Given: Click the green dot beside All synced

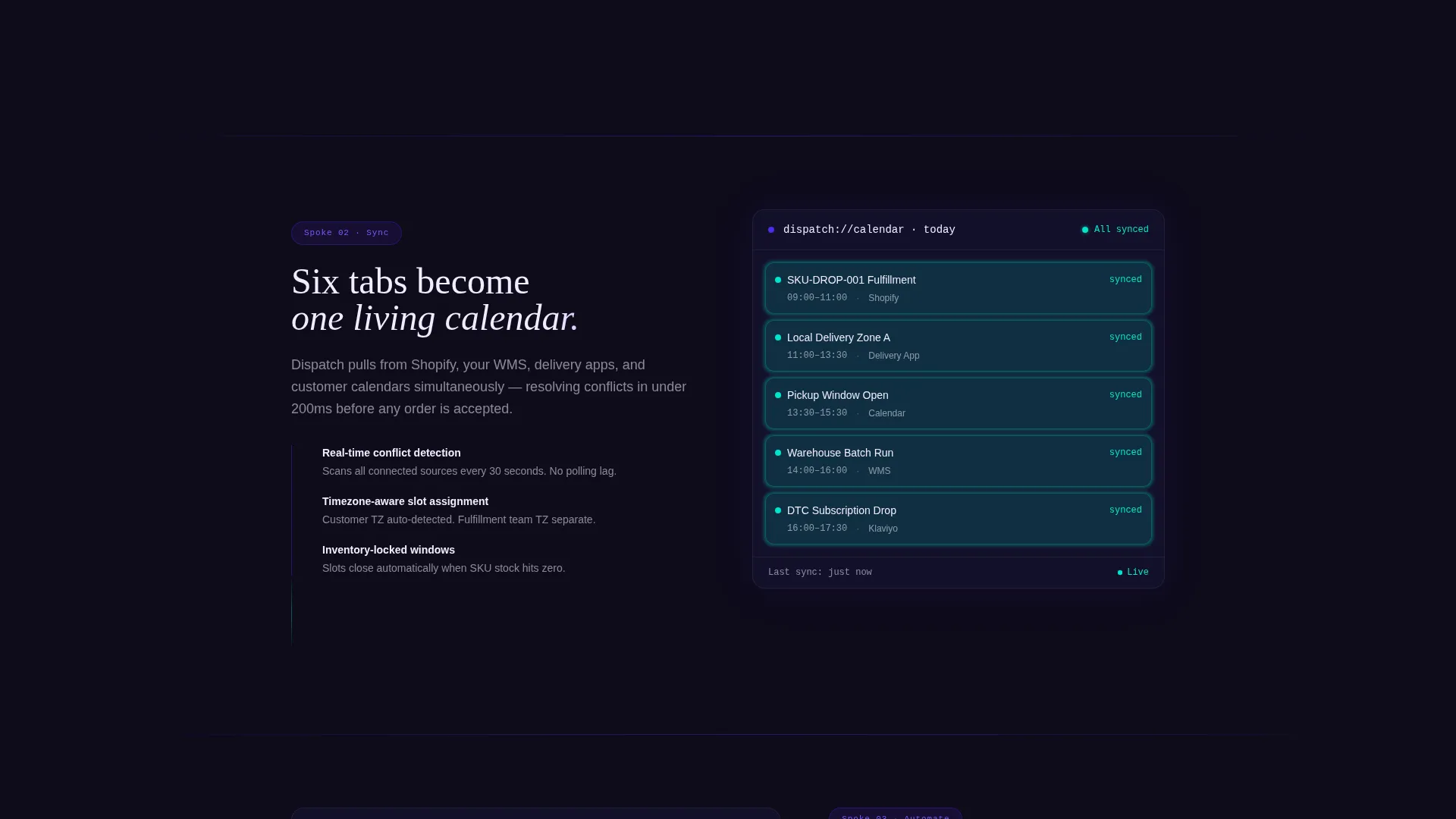Looking at the screenshot, I should 1085,230.
